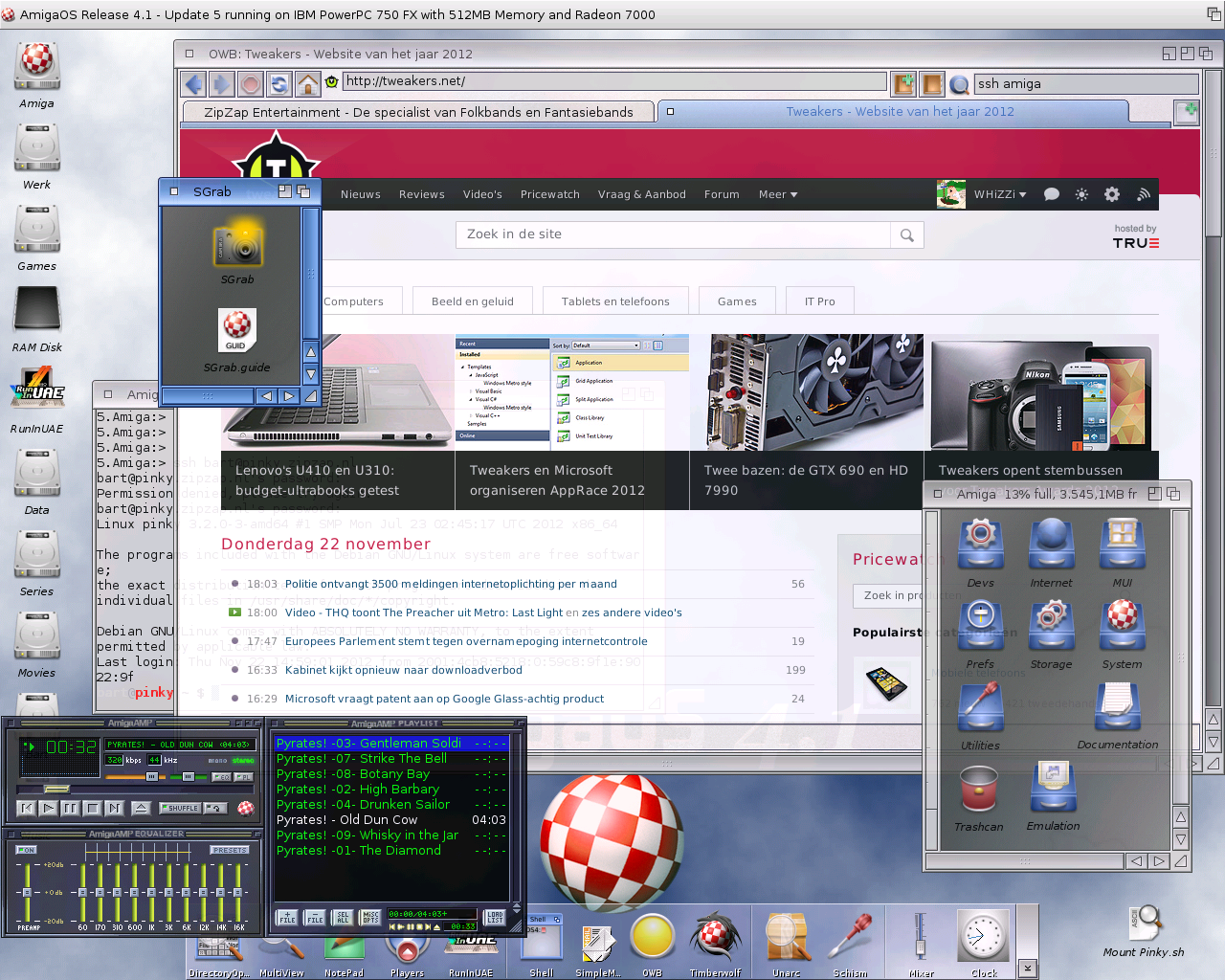Screen dimensions: 1225x980
Task: Open Tweakers settings gear icon
Action: point(1112,194)
